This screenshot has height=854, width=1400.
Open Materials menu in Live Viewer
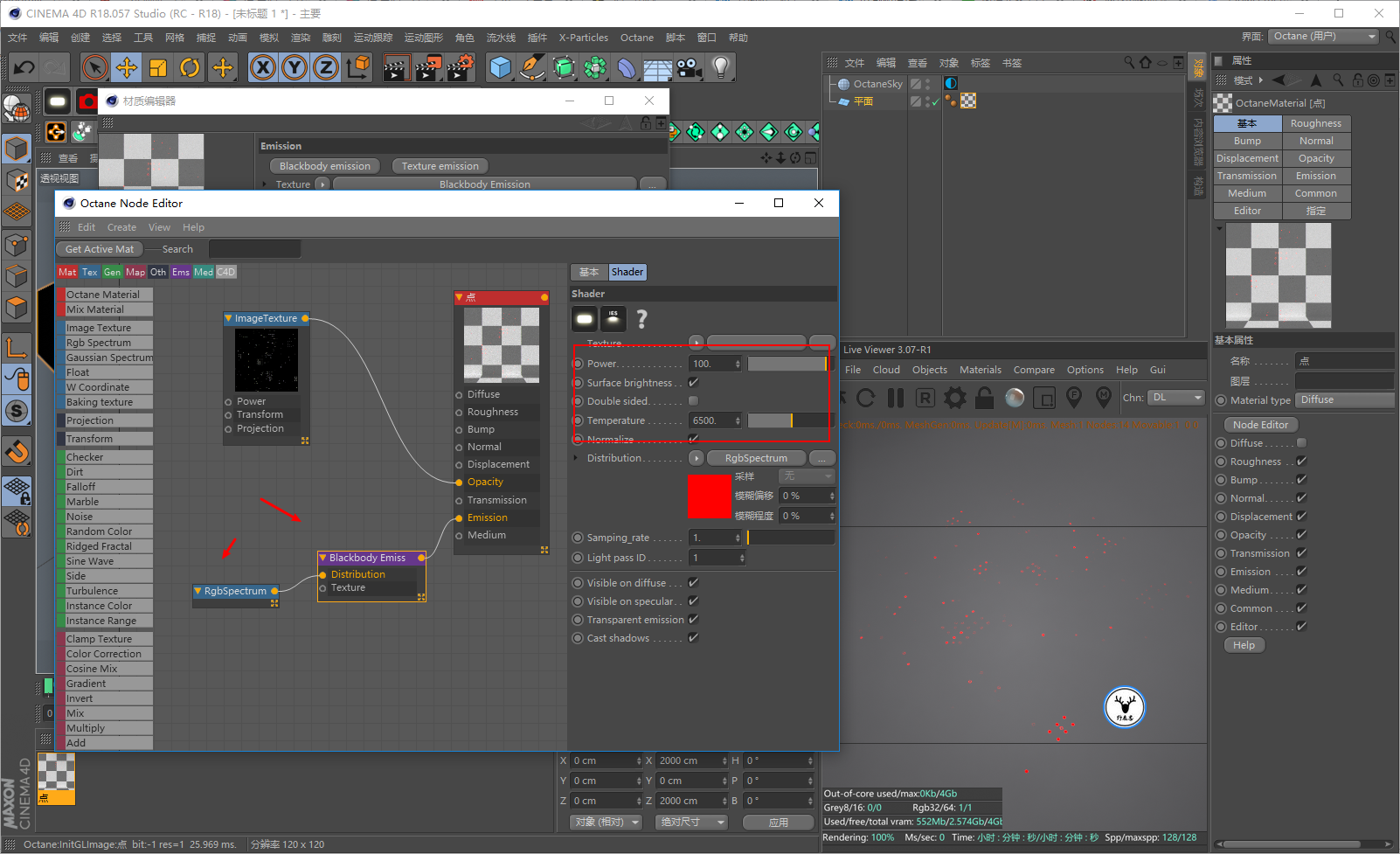pos(980,370)
